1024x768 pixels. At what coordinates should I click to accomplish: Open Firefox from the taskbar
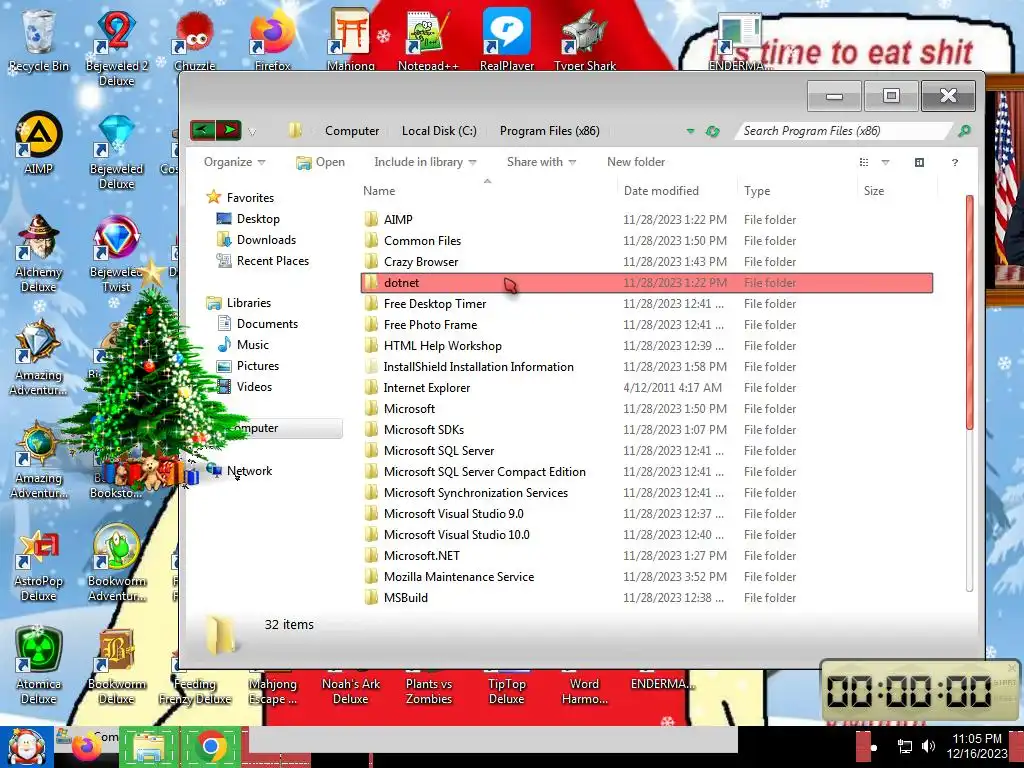[86, 748]
